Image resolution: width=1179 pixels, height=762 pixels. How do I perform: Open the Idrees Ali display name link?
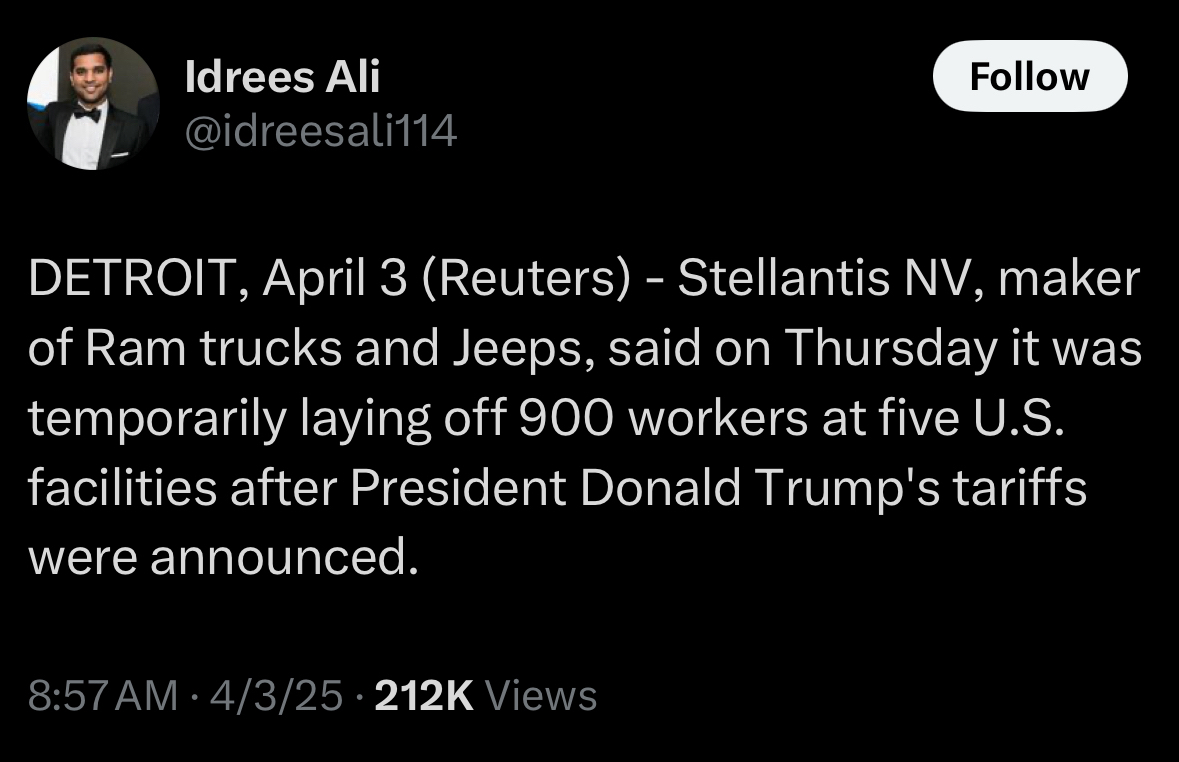click(x=282, y=77)
